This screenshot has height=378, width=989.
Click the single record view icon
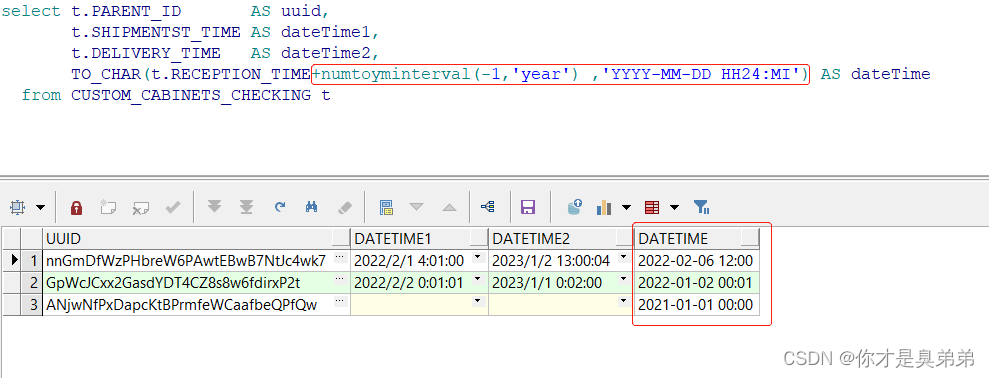pyautogui.click(x=386, y=207)
